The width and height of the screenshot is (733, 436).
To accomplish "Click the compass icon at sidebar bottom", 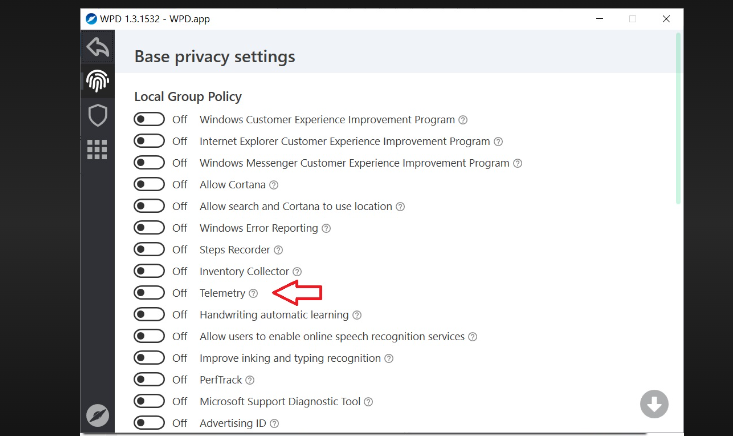I will click(97, 415).
